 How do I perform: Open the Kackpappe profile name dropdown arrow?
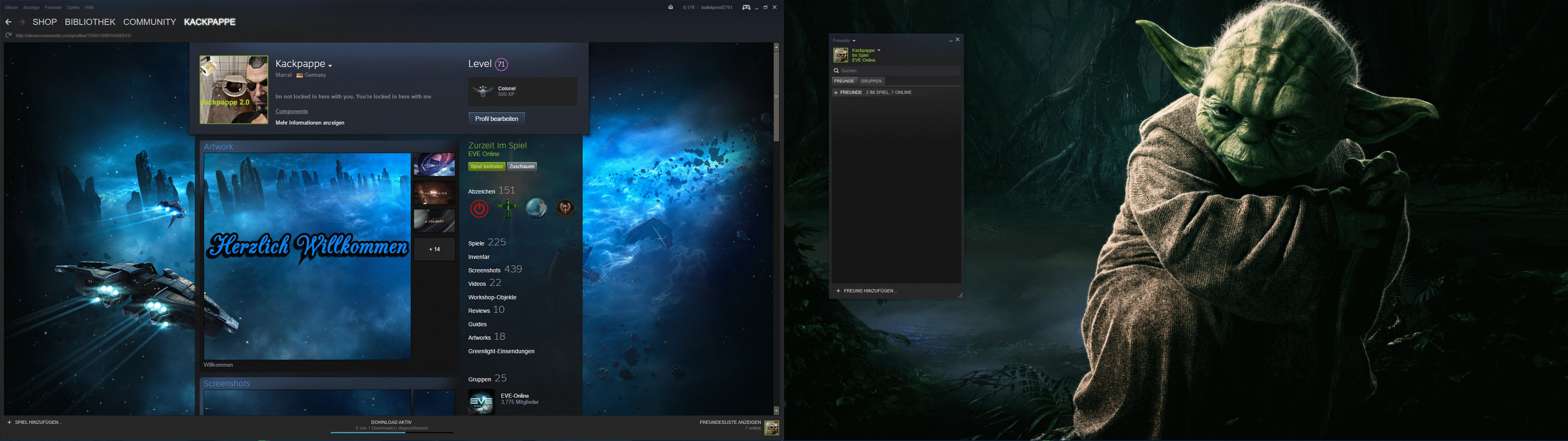pos(330,66)
